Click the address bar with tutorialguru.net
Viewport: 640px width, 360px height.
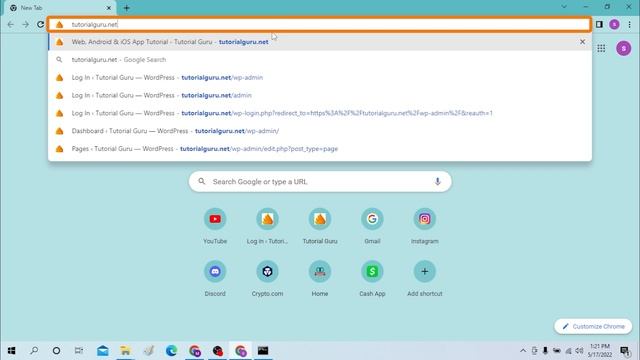coord(320,24)
